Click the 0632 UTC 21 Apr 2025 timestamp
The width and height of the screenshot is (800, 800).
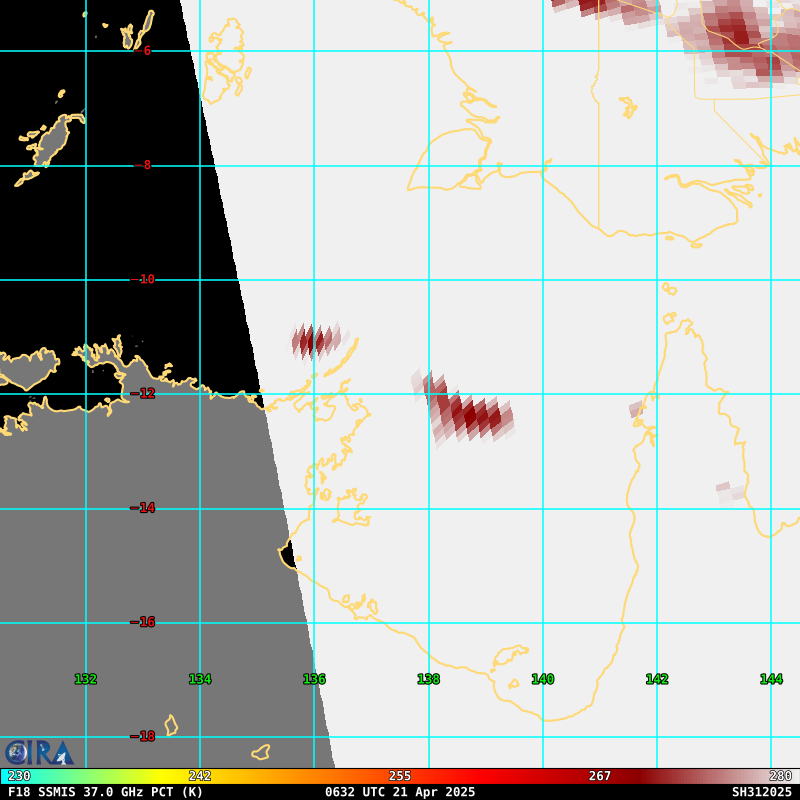pos(400,792)
